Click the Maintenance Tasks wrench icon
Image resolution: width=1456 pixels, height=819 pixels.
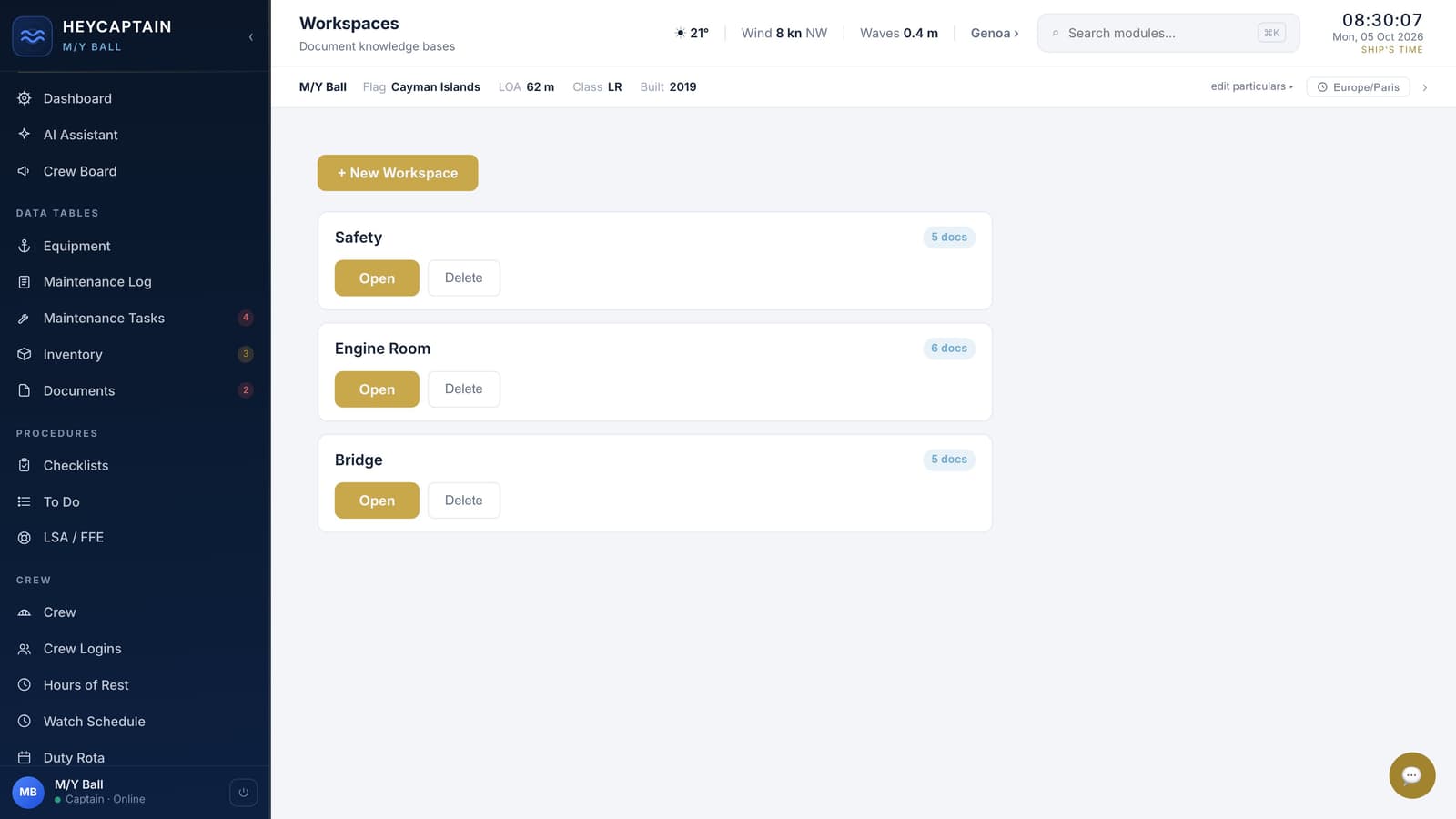click(x=25, y=318)
